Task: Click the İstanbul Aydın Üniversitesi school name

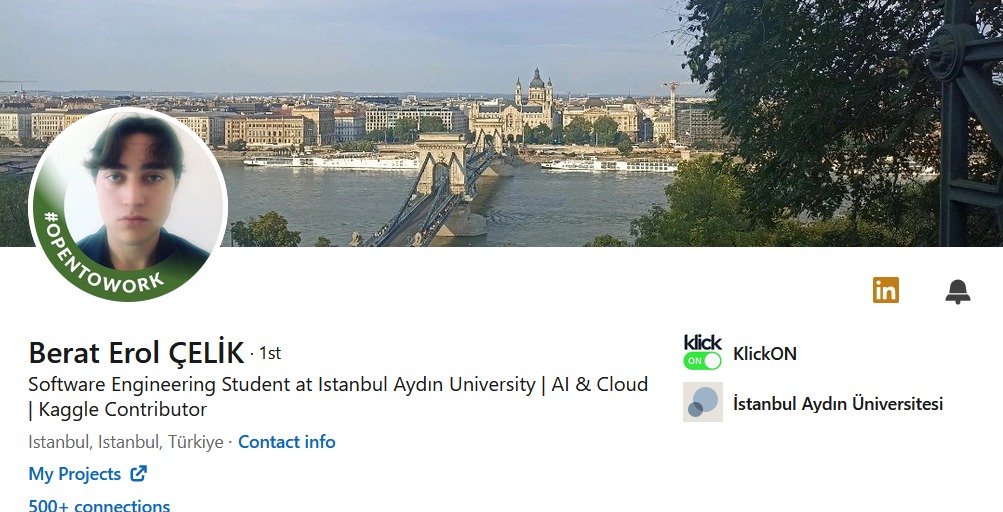Action: [837, 404]
